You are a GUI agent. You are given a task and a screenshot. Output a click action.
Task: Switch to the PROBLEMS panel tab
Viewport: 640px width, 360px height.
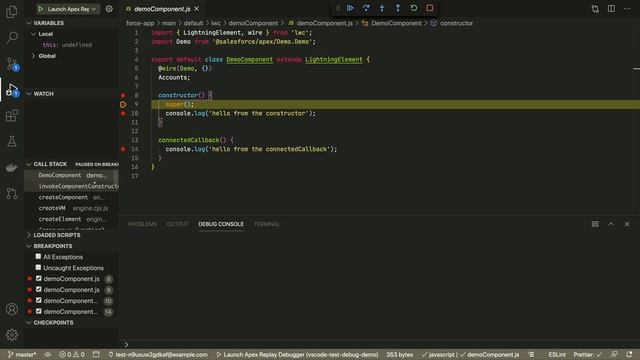coord(142,224)
